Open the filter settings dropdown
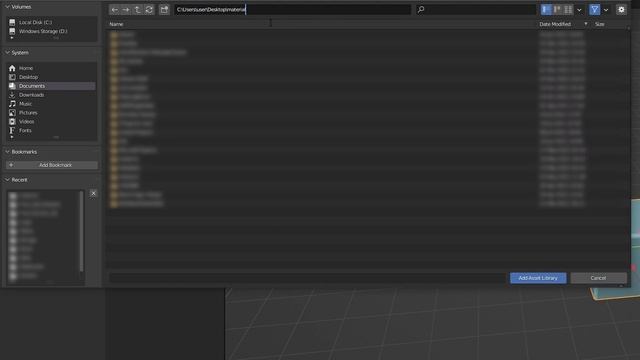The image size is (640, 360). pyautogui.click(x=606, y=10)
